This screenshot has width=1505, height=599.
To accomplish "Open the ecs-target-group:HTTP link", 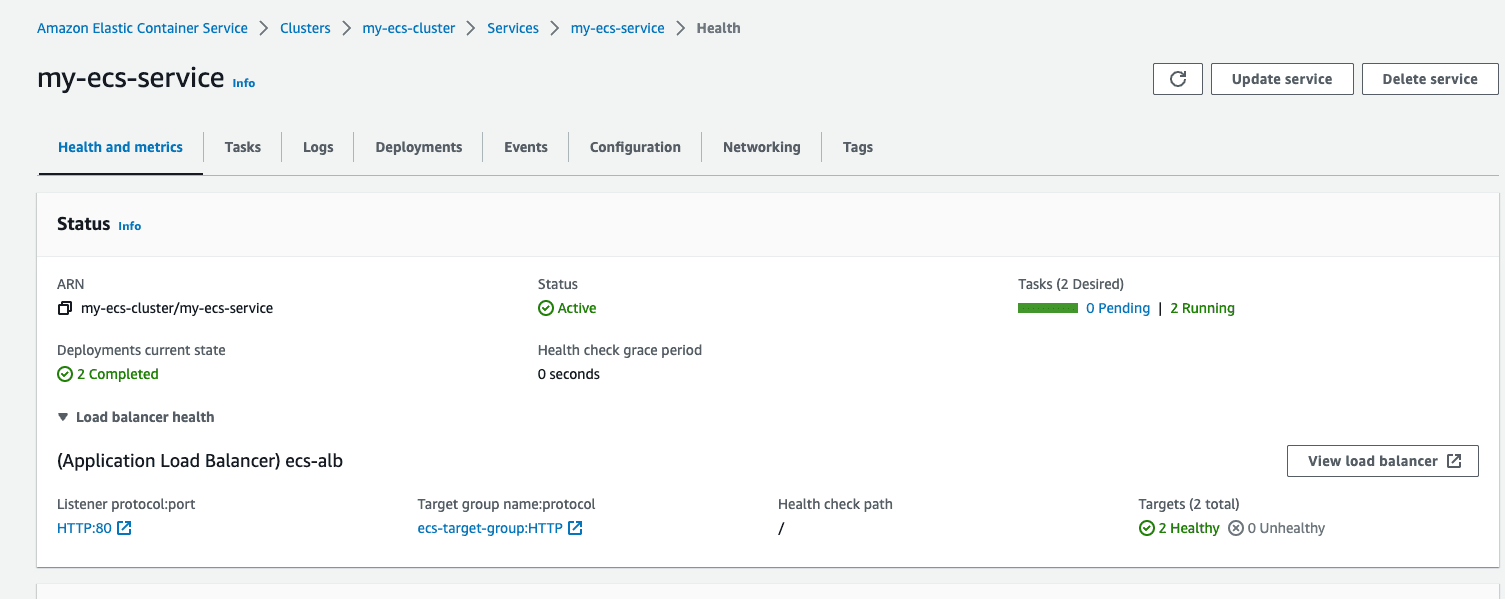I will pyautogui.click(x=489, y=527).
